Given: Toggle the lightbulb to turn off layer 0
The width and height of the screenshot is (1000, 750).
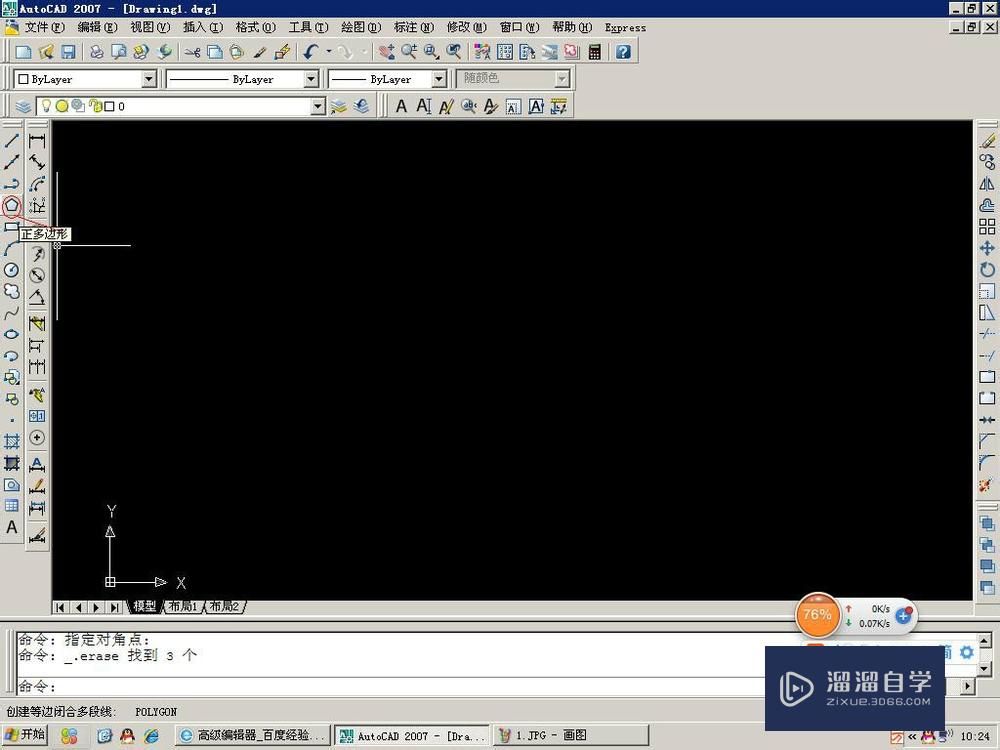Looking at the screenshot, I should click(x=47, y=105).
